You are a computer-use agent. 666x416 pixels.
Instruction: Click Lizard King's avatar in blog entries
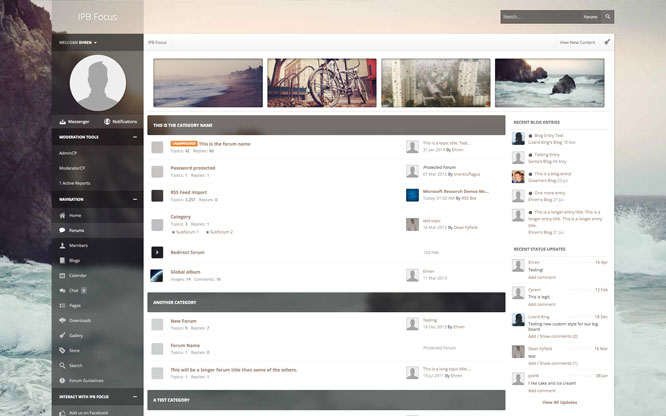(518, 139)
